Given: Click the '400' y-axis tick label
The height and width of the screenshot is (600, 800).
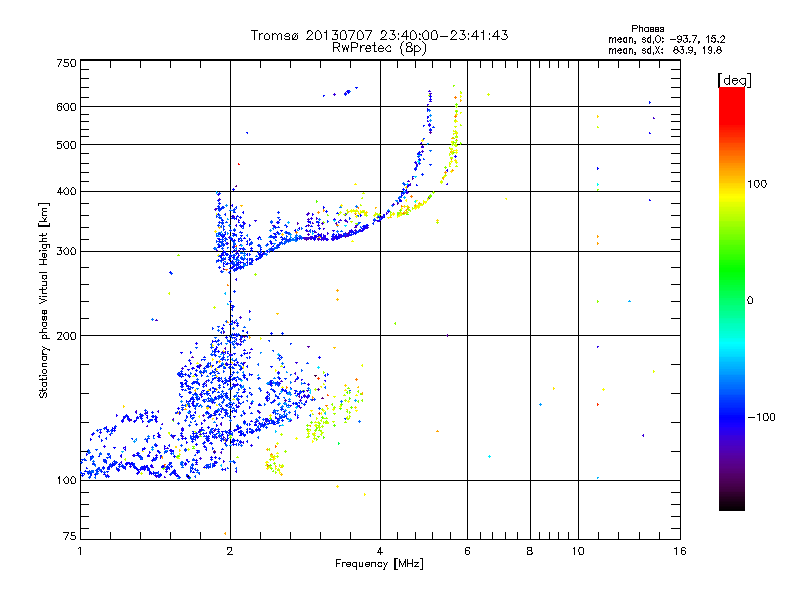Looking at the screenshot, I should (66, 192).
